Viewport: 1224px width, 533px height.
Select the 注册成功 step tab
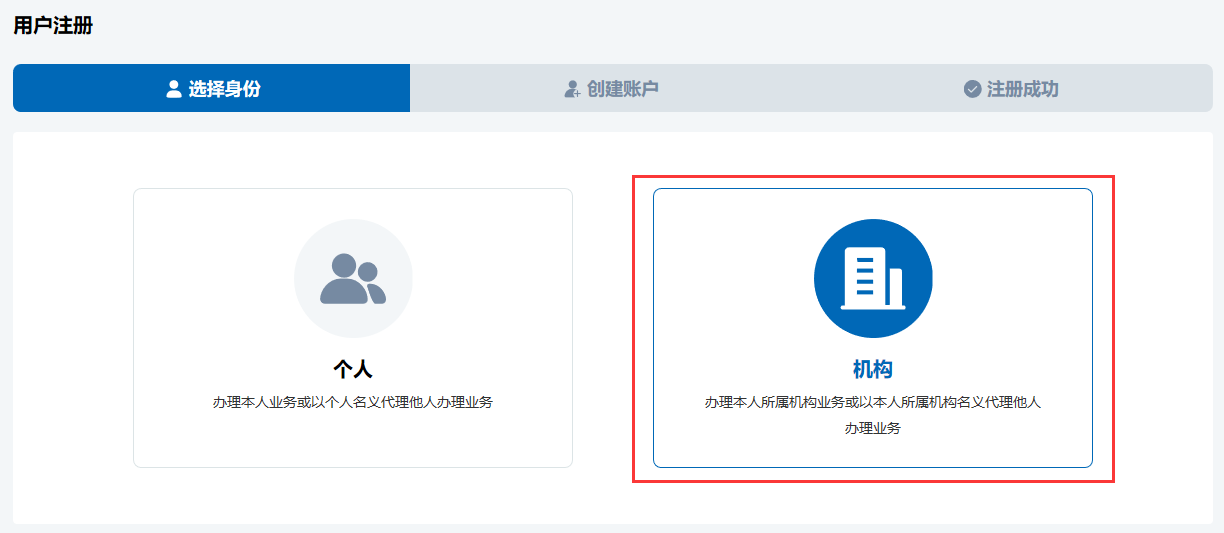(1012, 88)
